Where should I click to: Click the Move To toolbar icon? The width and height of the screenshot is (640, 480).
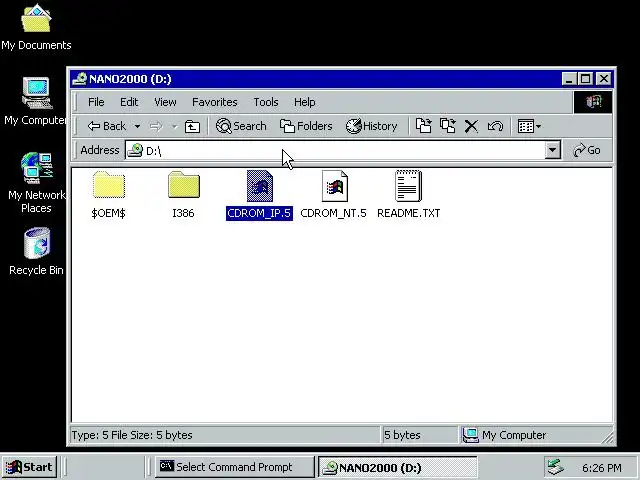coord(423,126)
